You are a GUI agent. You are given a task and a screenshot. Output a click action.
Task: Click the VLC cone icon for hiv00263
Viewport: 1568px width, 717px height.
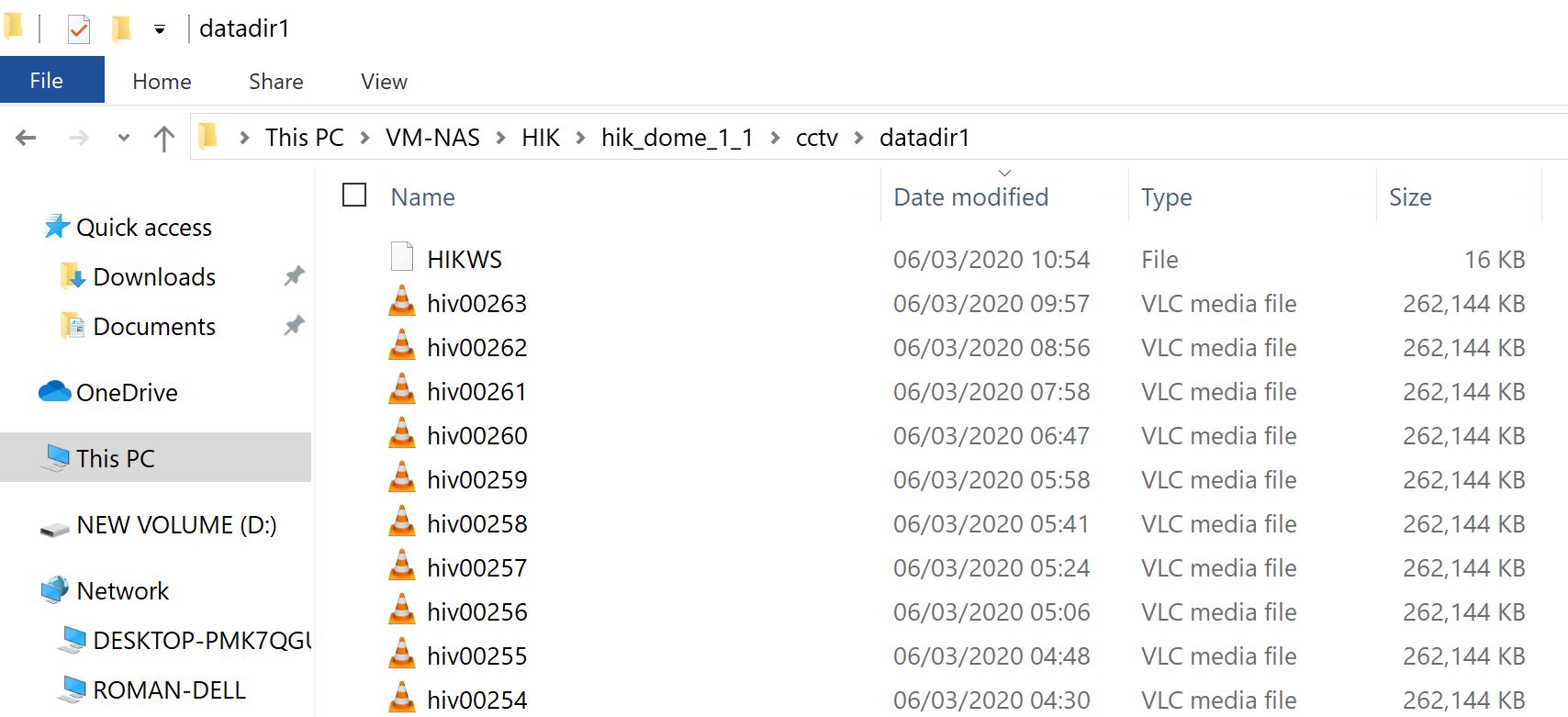pyautogui.click(x=402, y=303)
